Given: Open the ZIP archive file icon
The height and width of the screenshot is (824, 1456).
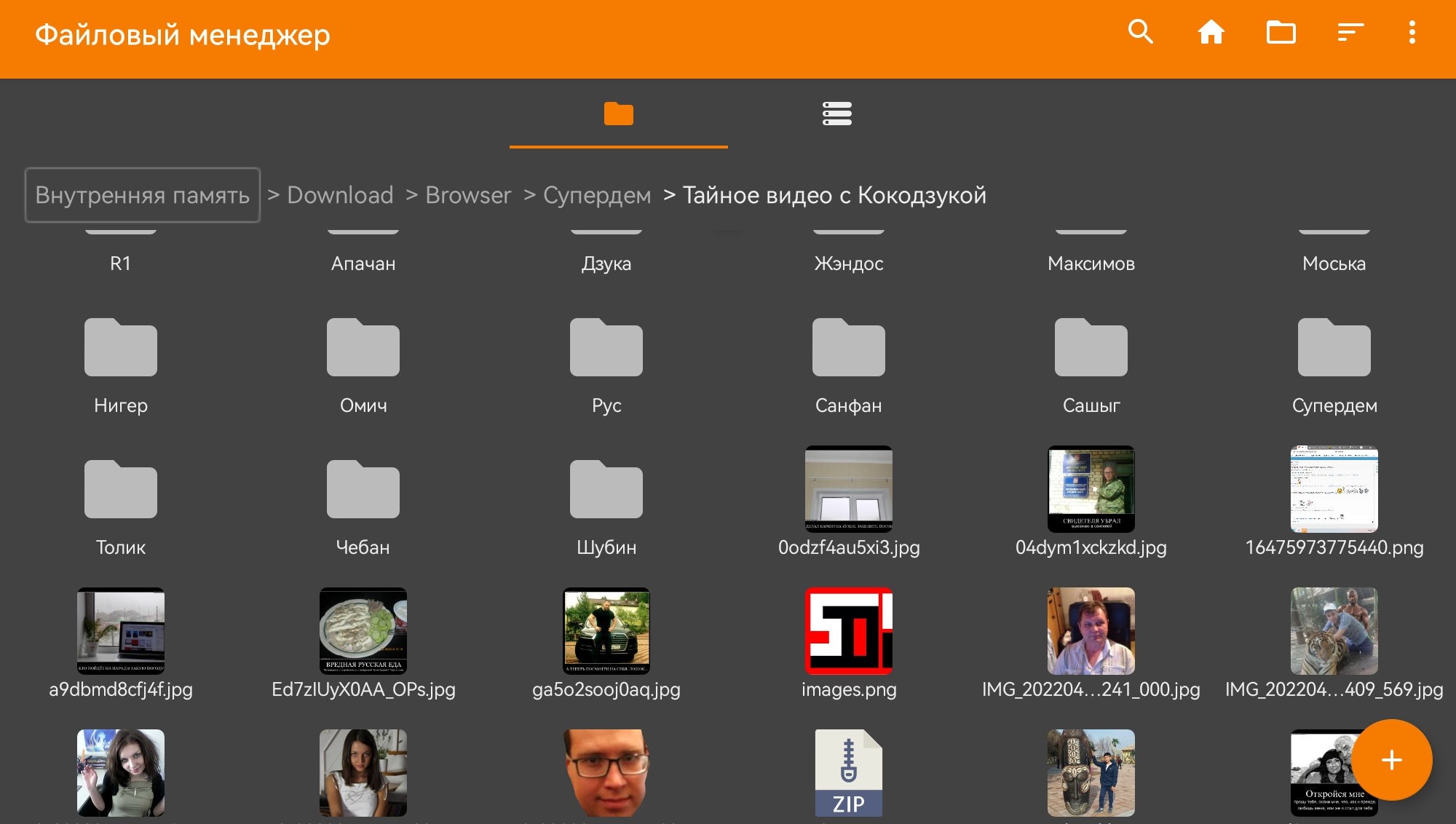Looking at the screenshot, I should point(848,773).
